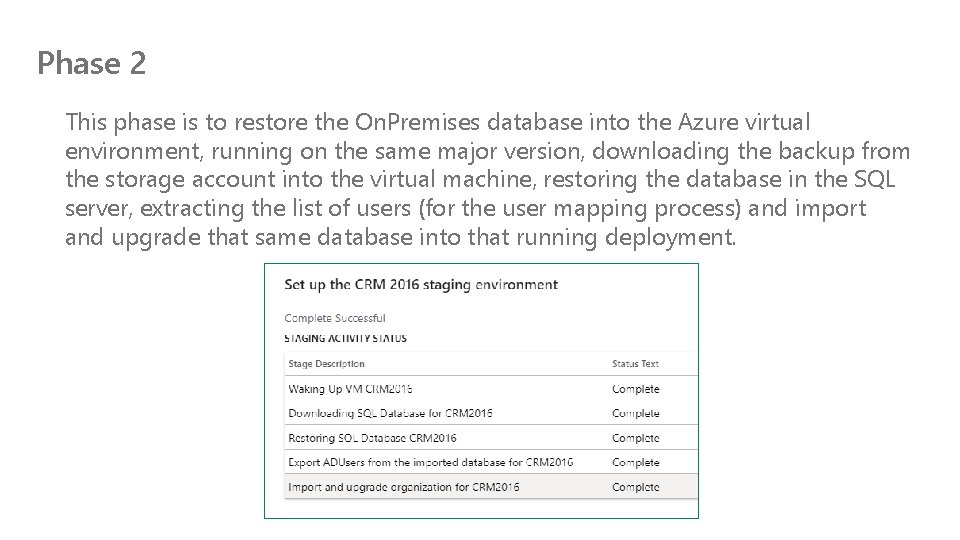Click "Azure virtual" in the description paragraph
The height and width of the screenshot is (540, 960).
744,122
